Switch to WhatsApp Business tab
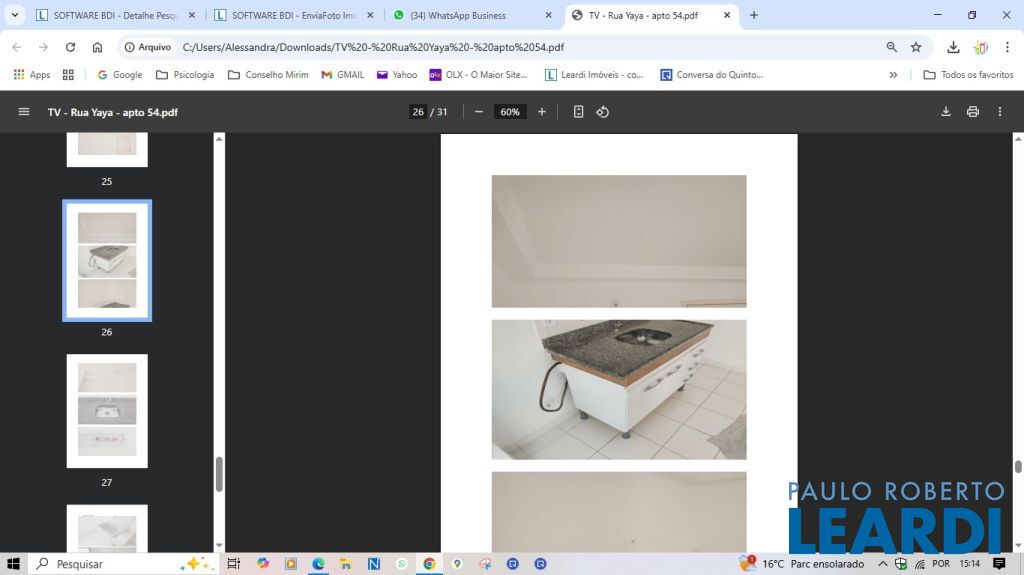Image resolution: width=1024 pixels, height=575 pixels. click(x=470, y=15)
